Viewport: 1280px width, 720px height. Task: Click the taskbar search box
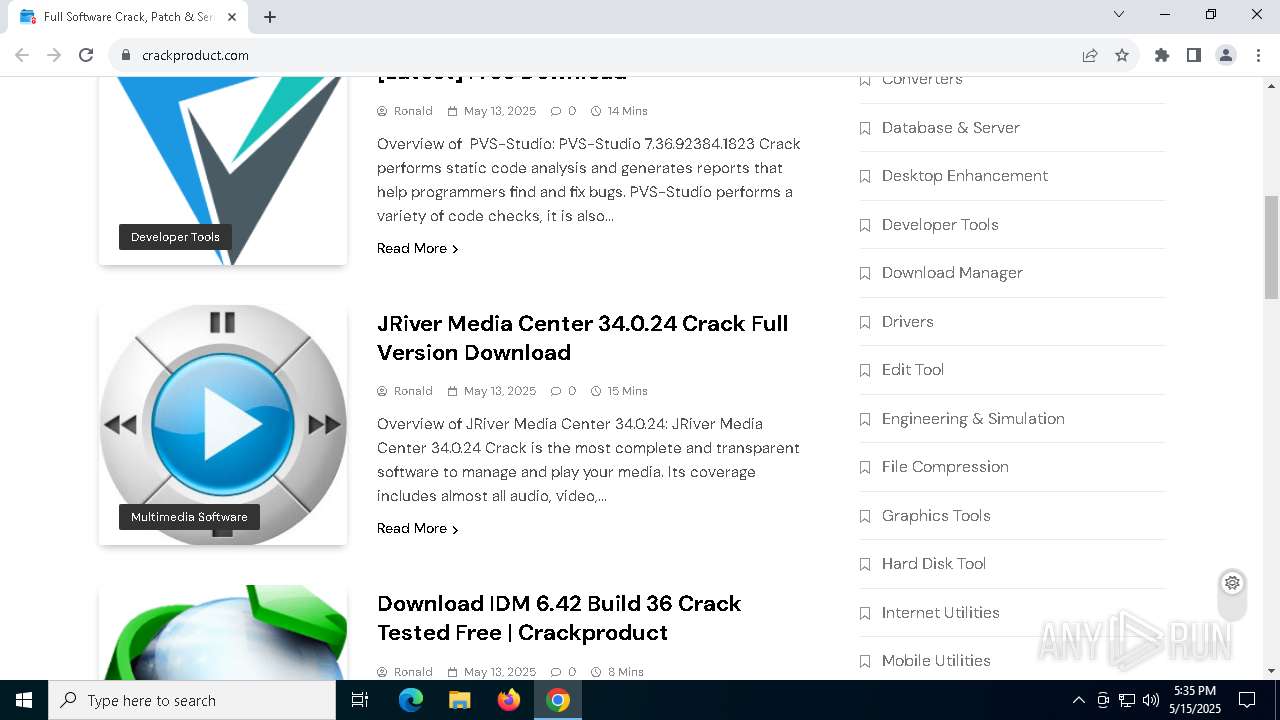[x=192, y=700]
